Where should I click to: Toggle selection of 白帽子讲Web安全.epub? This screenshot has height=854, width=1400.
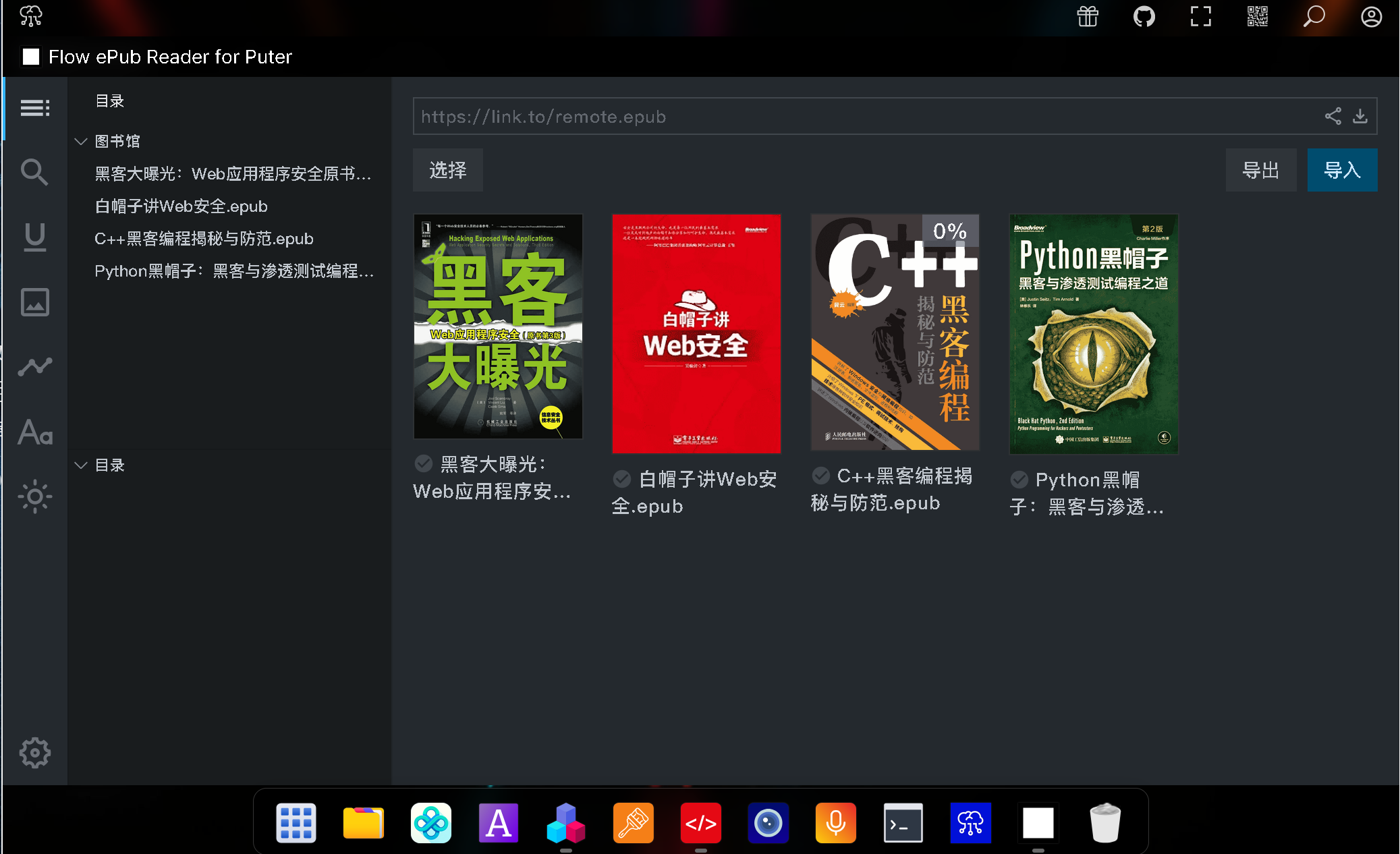tap(621, 479)
